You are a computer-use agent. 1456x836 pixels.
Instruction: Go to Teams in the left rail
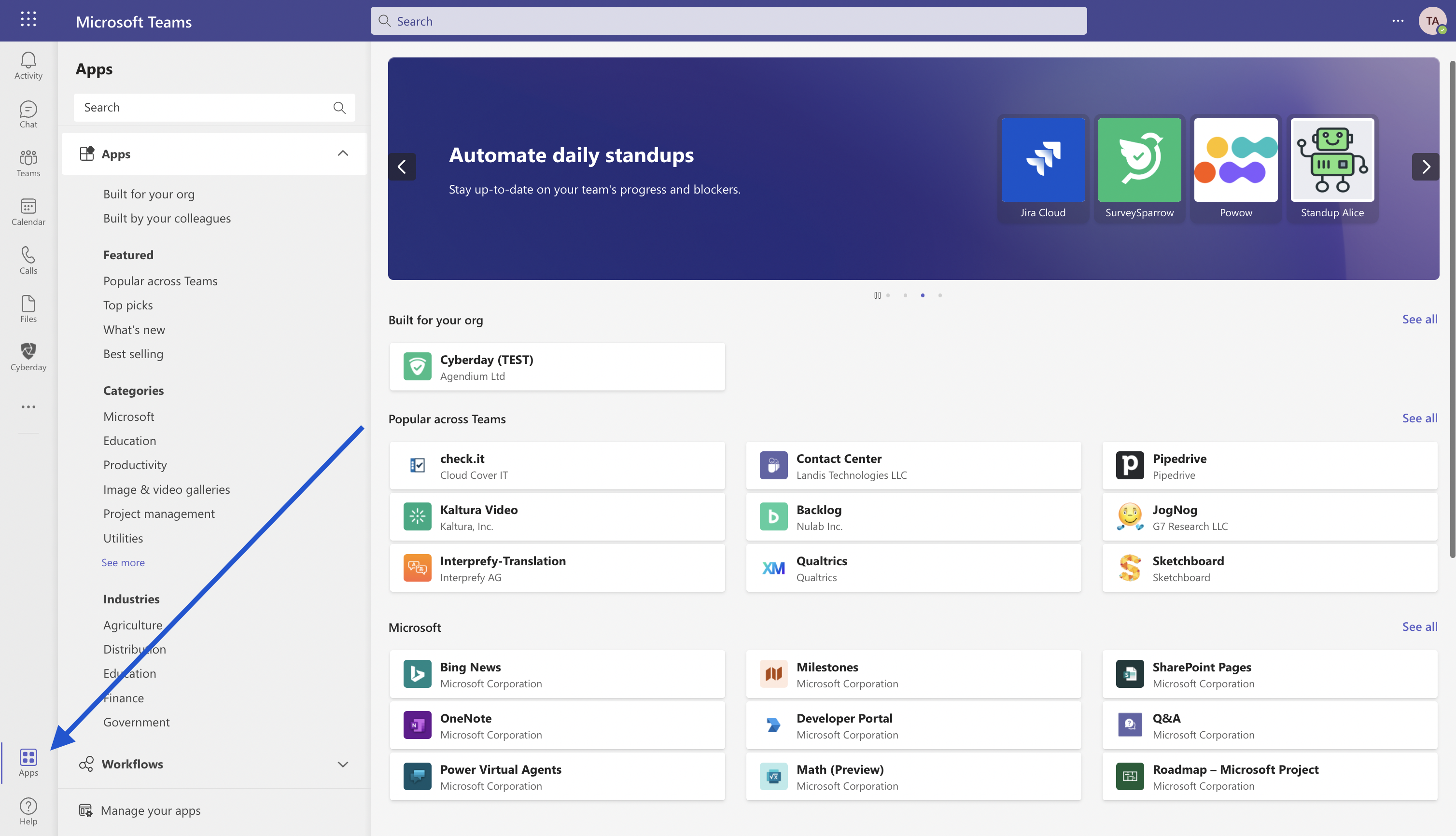28,164
